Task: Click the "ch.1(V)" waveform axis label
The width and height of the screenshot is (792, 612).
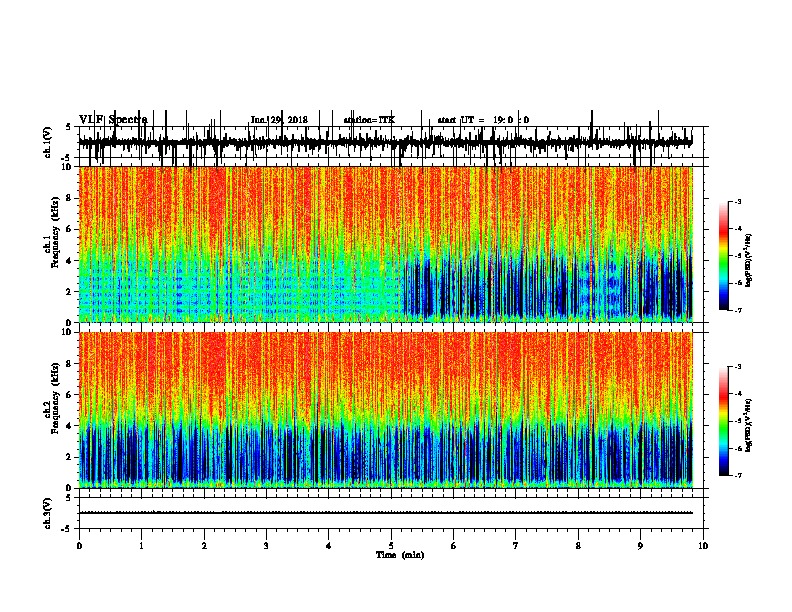Action: click(48, 142)
